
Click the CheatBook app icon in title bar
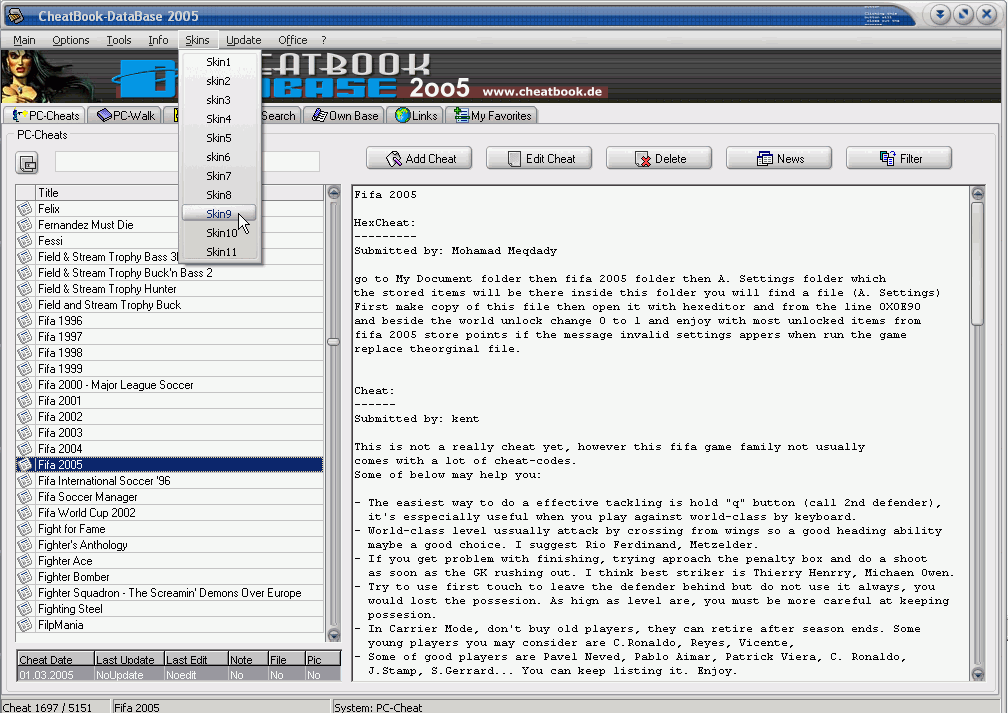[15, 15]
